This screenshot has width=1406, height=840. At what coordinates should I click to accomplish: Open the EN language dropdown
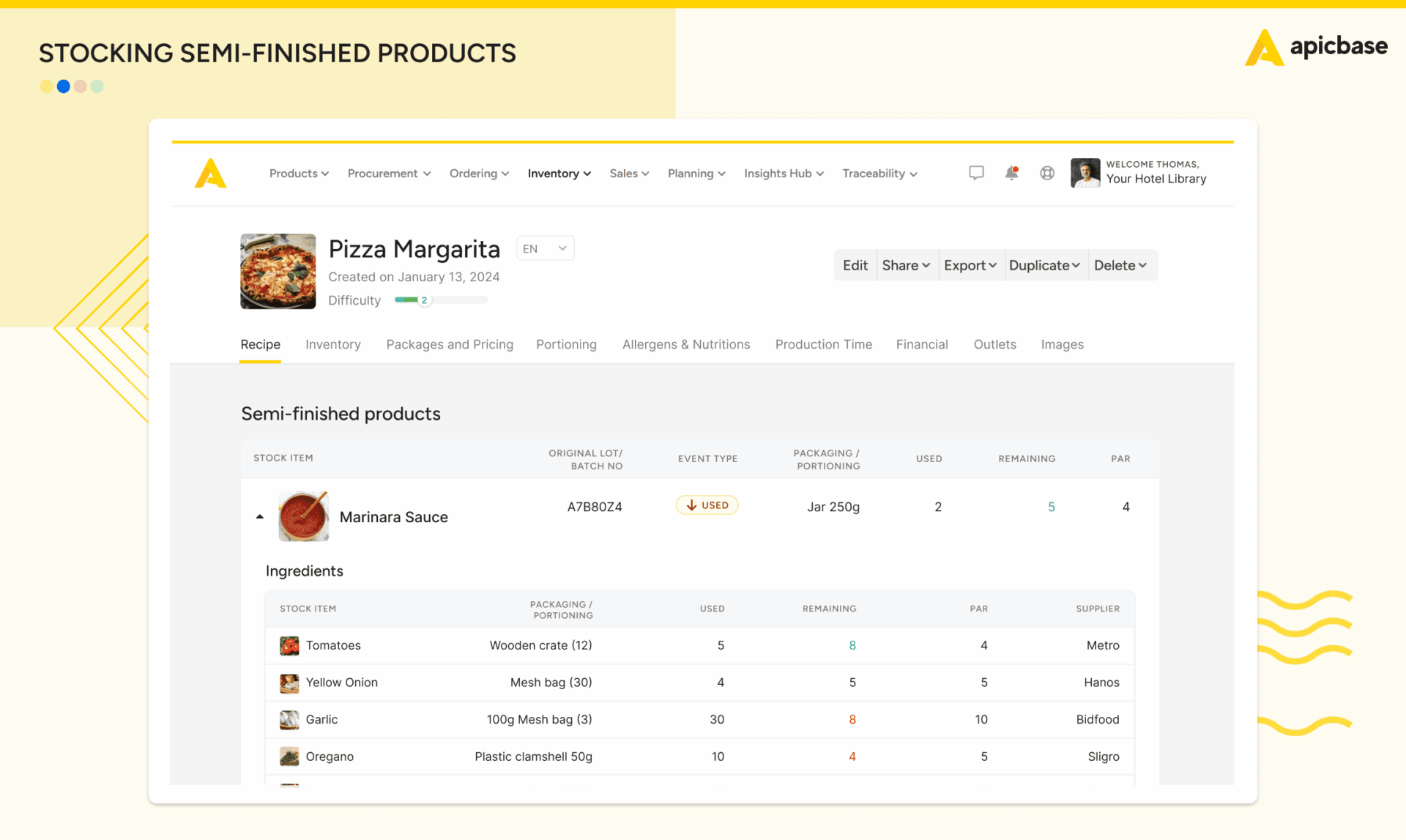(x=545, y=248)
